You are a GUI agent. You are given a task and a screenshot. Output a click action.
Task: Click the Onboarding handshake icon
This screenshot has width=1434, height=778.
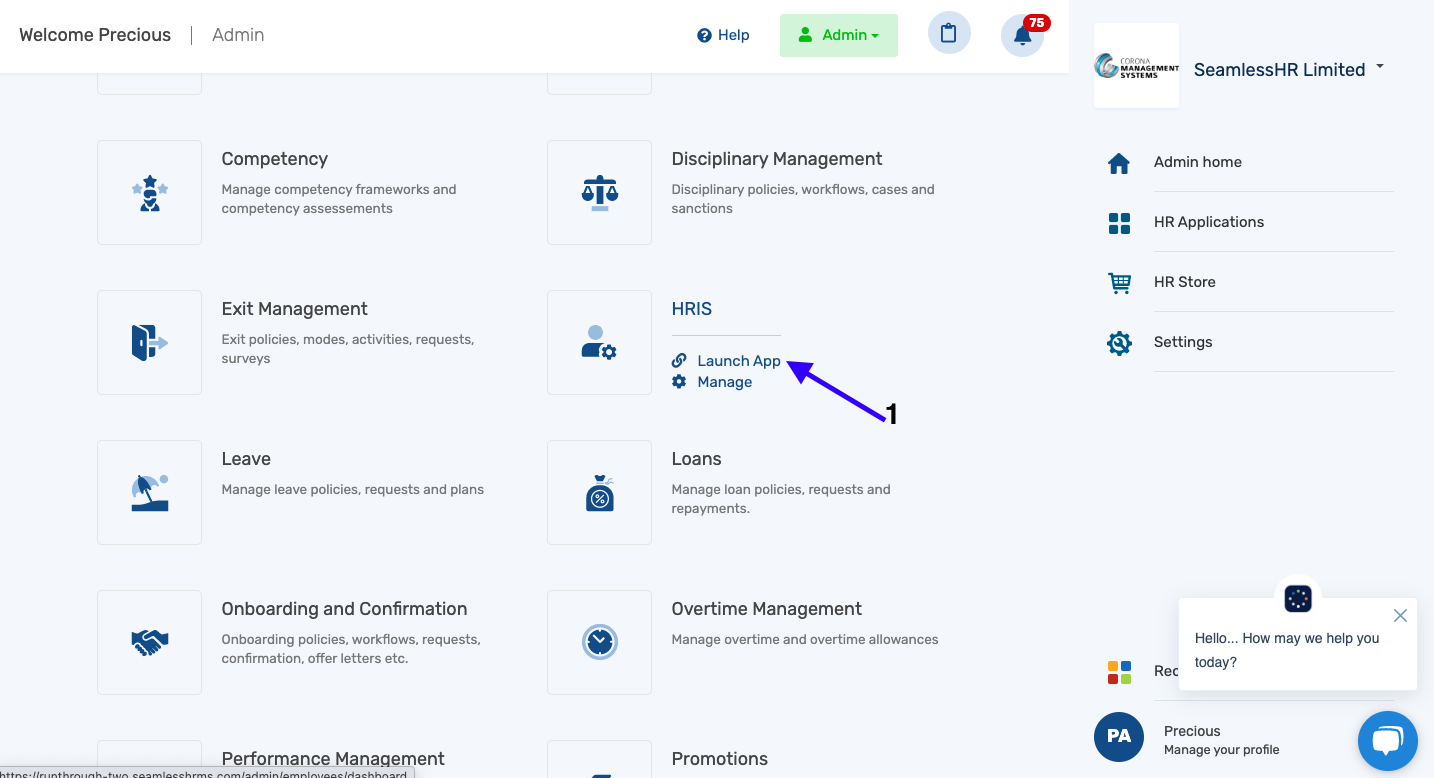coord(149,642)
